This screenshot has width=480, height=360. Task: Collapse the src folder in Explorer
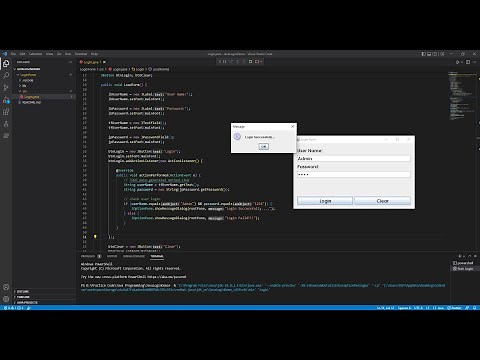click(44, 91)
